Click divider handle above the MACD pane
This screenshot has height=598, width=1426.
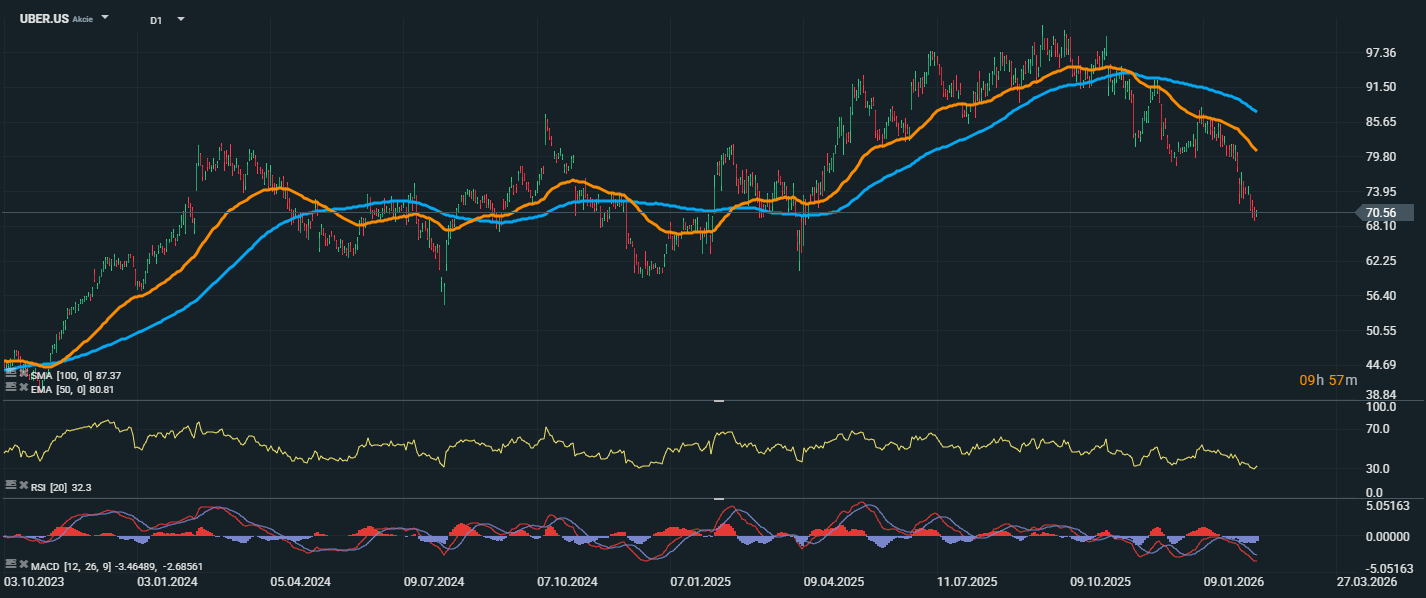[718, 498]
